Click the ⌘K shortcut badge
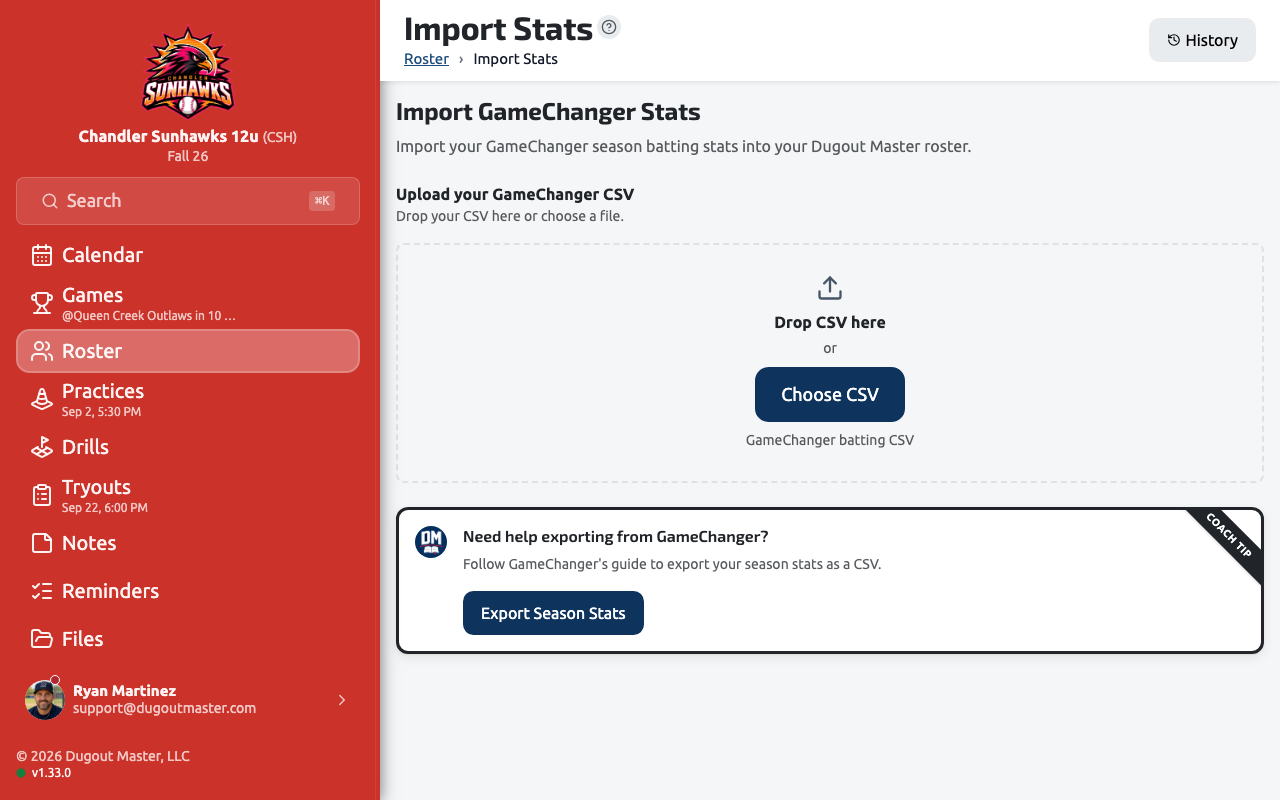The width and height of the screenshot is (1280, 800). [x=321, y=201]
